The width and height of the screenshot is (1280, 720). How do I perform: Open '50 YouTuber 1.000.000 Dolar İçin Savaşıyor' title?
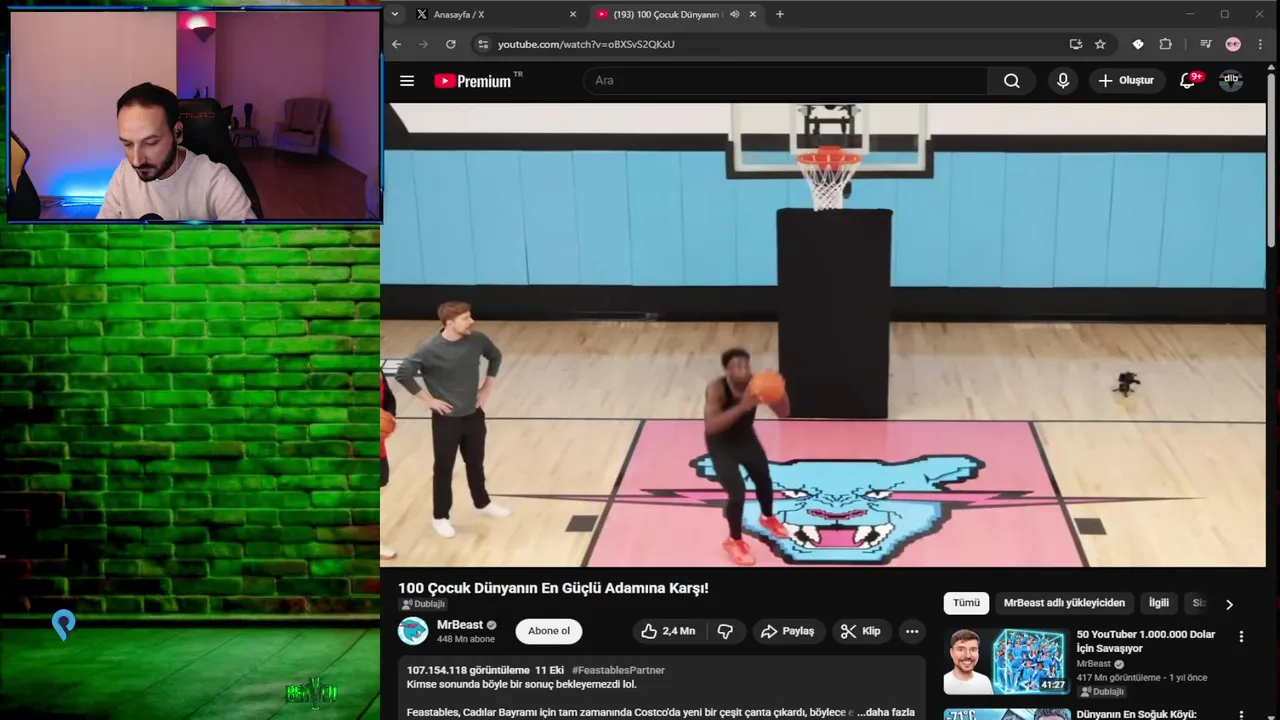click(x=1146, y=641)
